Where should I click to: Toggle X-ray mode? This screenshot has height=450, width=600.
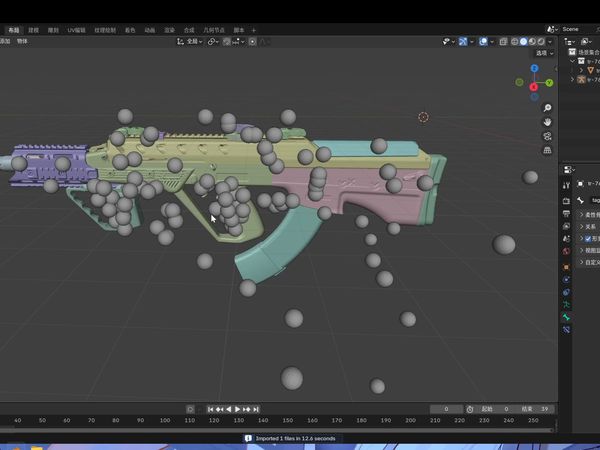pyautogui.click(x=504, y=41)
